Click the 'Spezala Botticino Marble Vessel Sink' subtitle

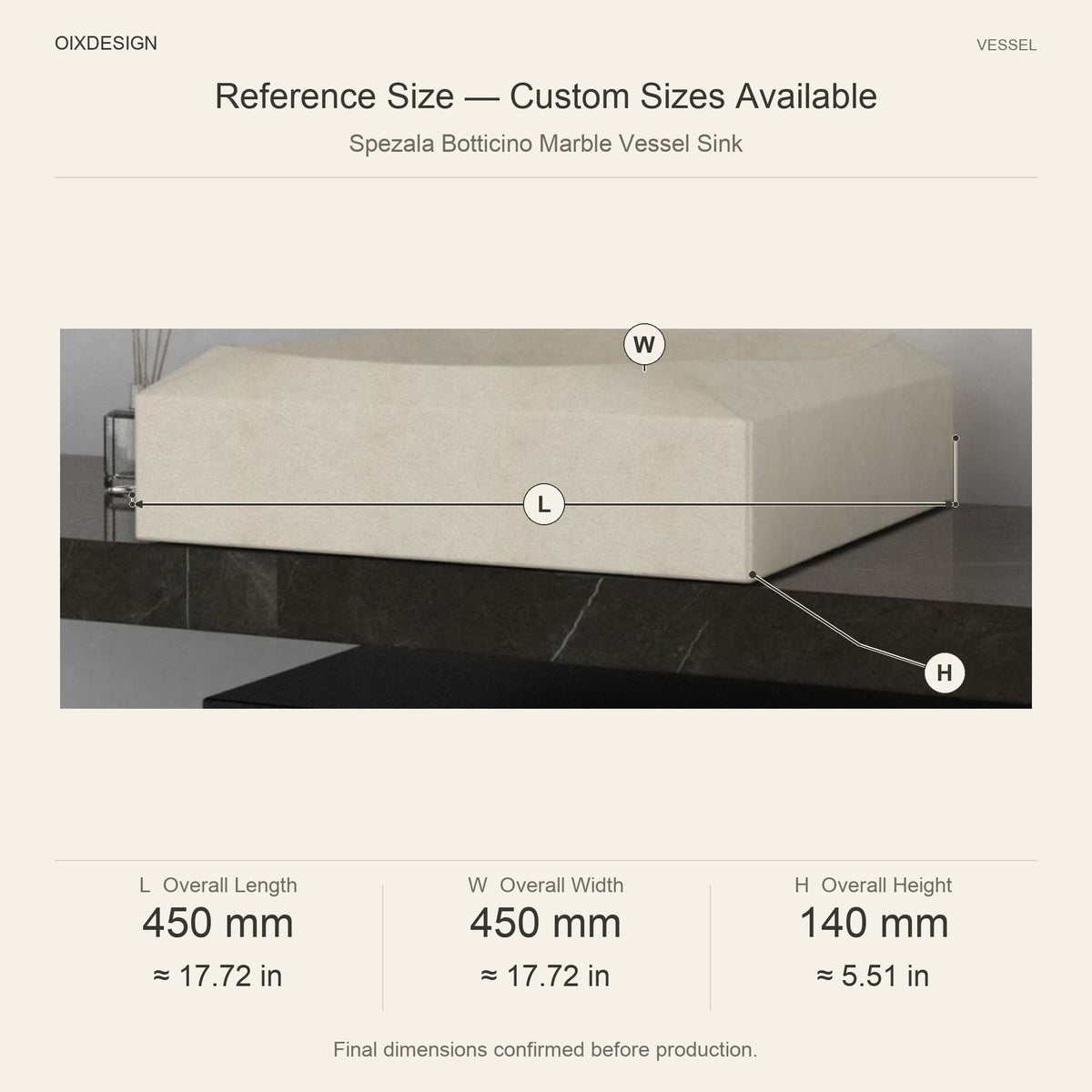546,144
